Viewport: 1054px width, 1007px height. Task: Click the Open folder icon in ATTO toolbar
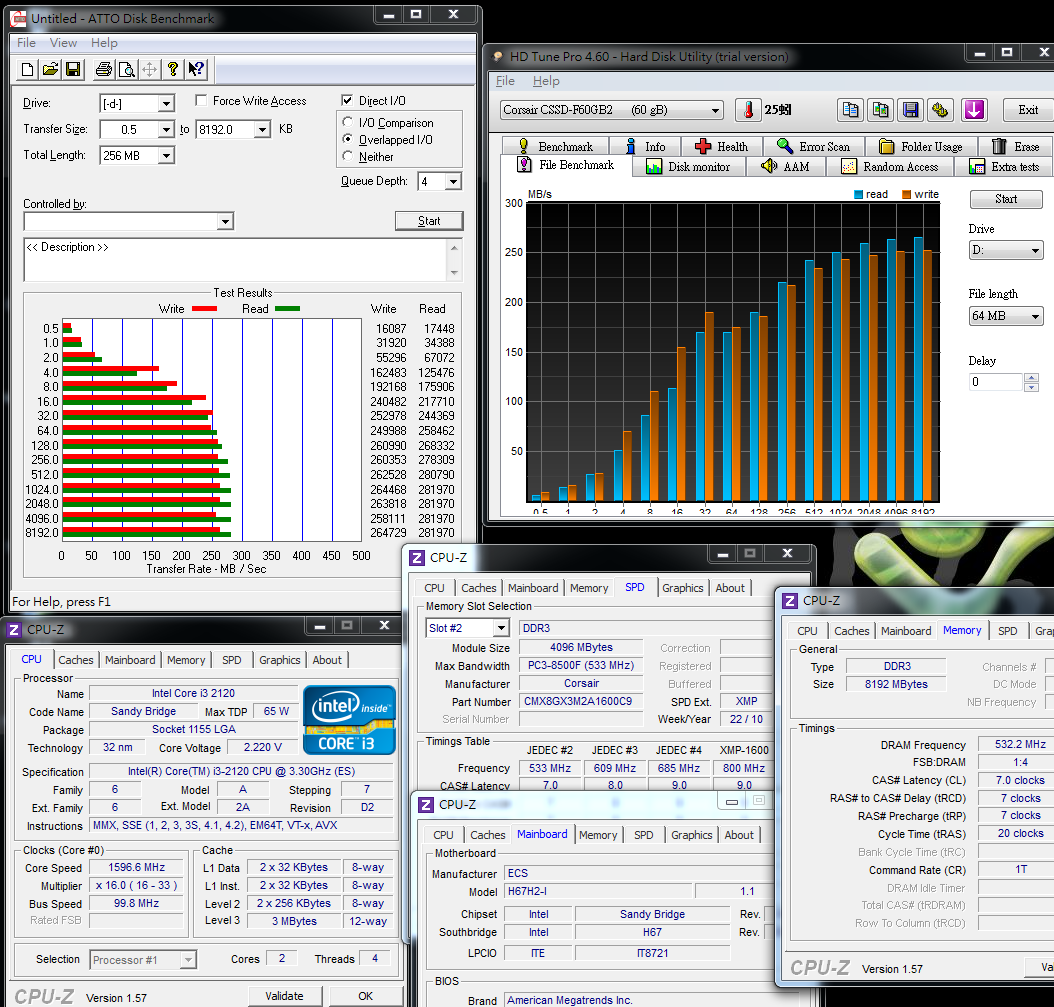click(50, 69)
